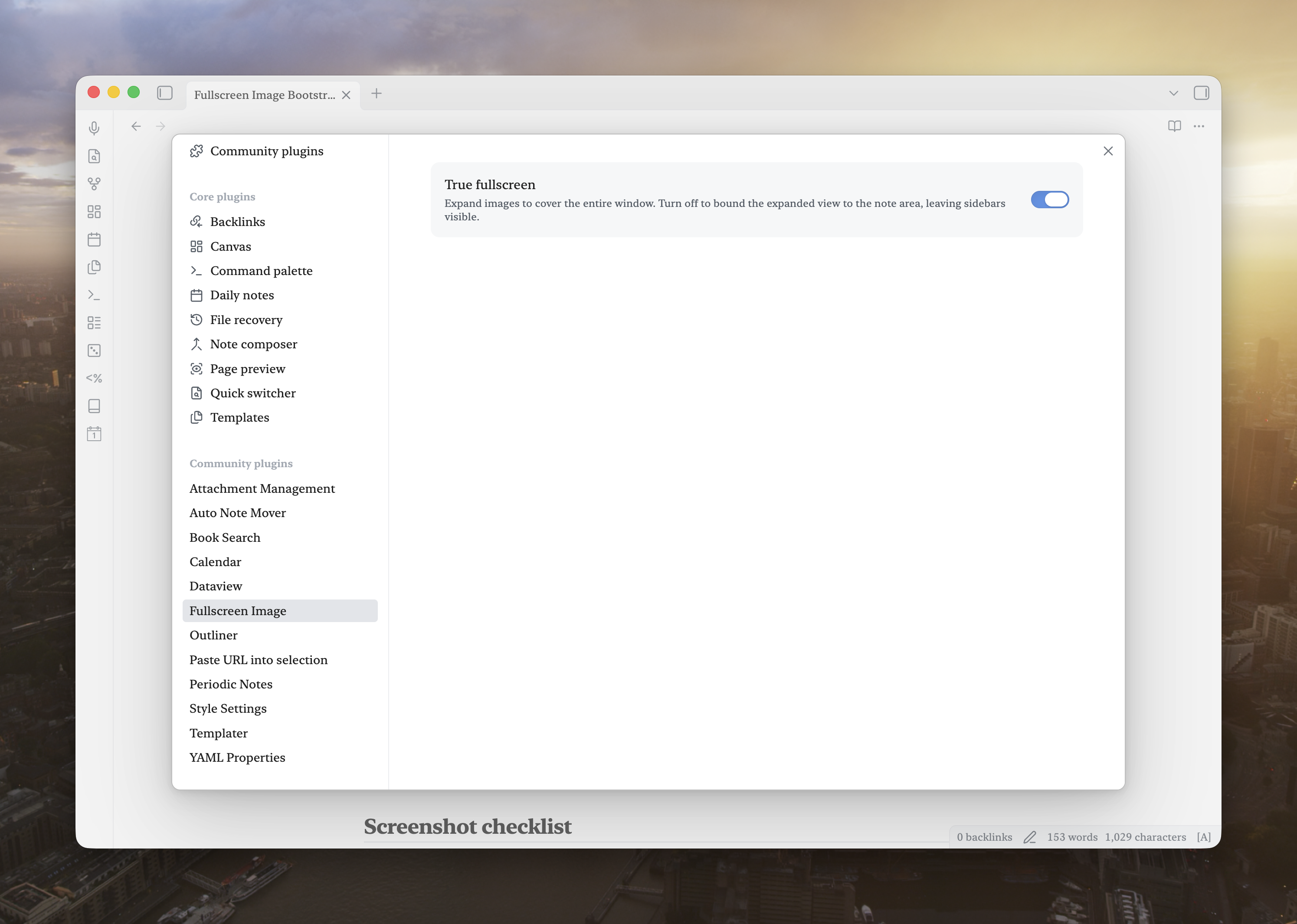Click the dice ribbon icon
The width and height of the screenshot is (1297, 924).
pos(95,351)
